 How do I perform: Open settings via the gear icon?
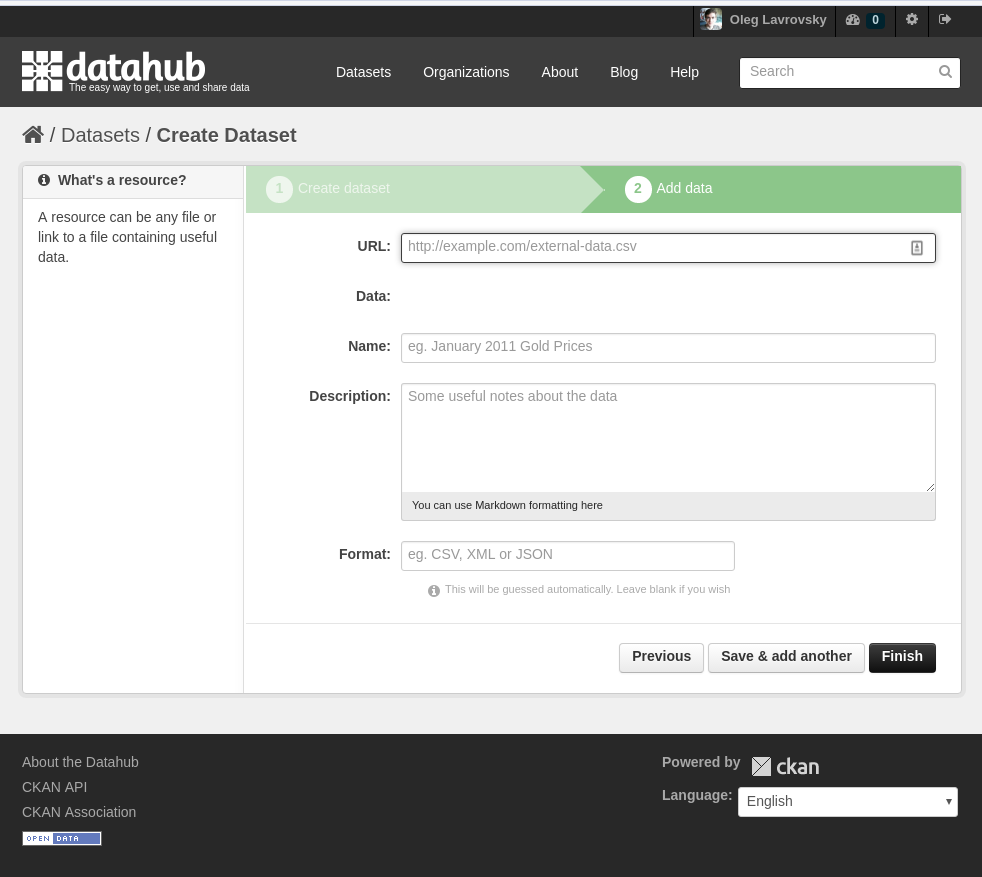[912, 19]
